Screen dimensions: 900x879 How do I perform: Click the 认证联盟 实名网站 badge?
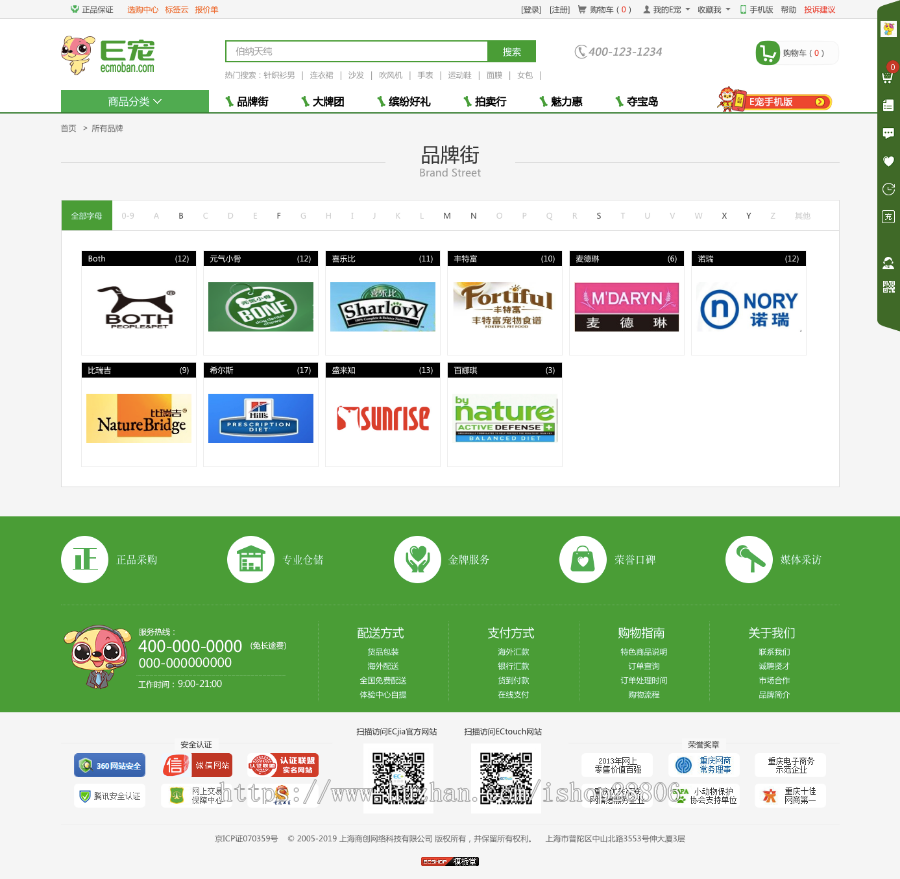coord(283,765)
